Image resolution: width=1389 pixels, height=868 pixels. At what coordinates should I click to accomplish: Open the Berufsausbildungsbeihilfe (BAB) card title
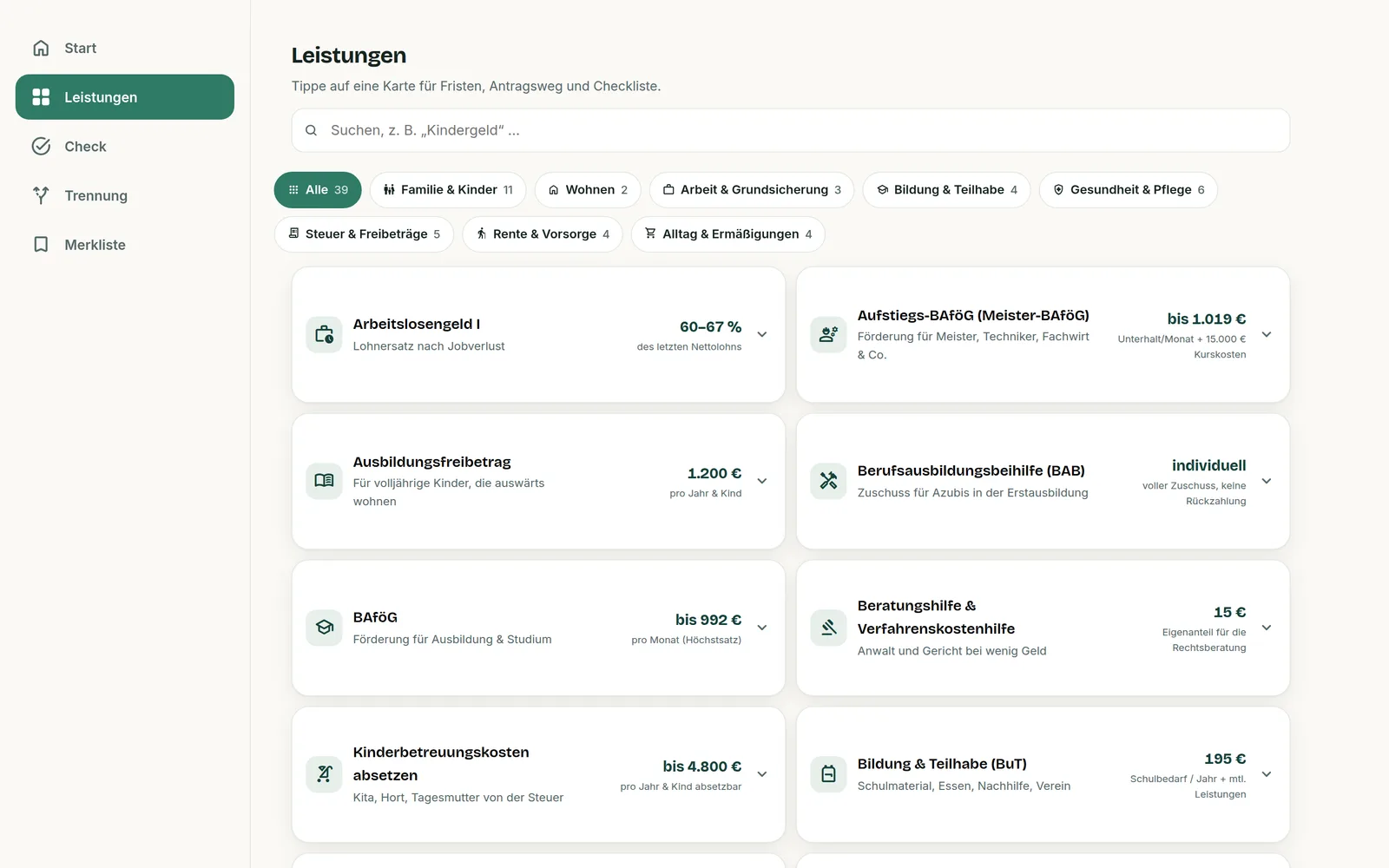(x=971, y=470)
